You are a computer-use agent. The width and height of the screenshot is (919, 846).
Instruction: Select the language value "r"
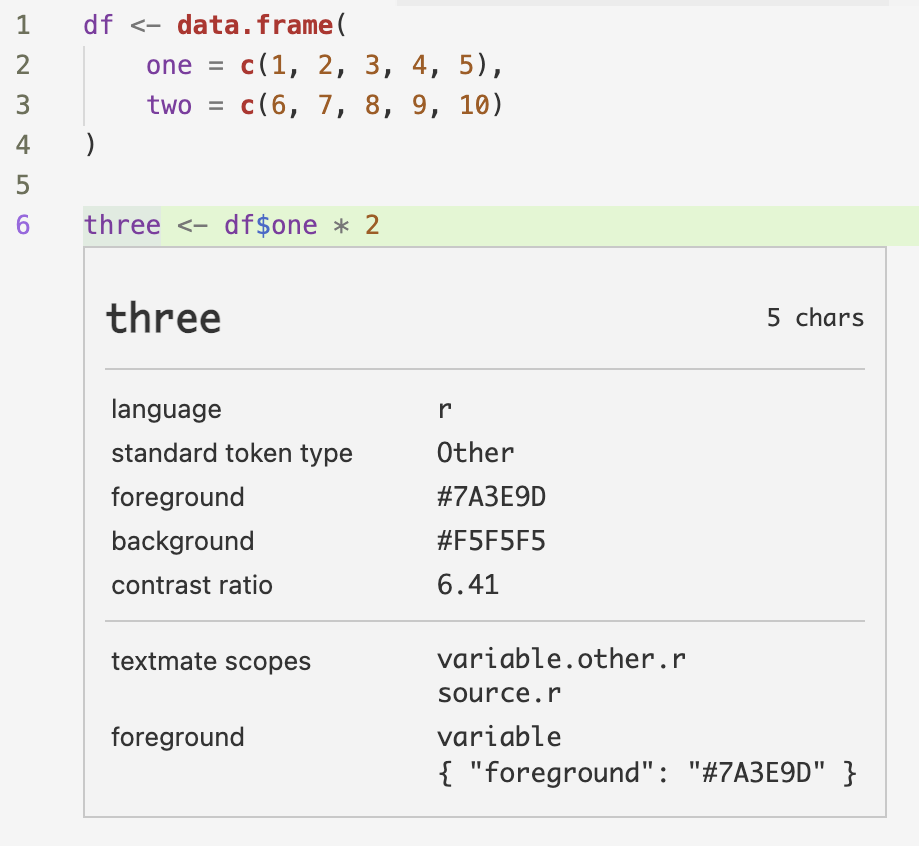(441, 409)
